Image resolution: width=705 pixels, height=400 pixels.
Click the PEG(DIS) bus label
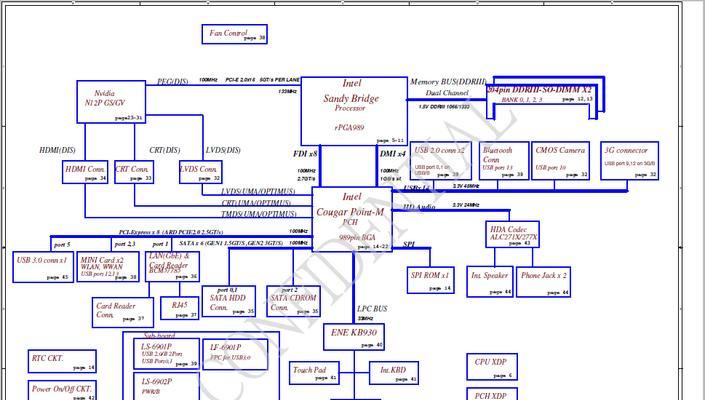[x=173, y=81]
